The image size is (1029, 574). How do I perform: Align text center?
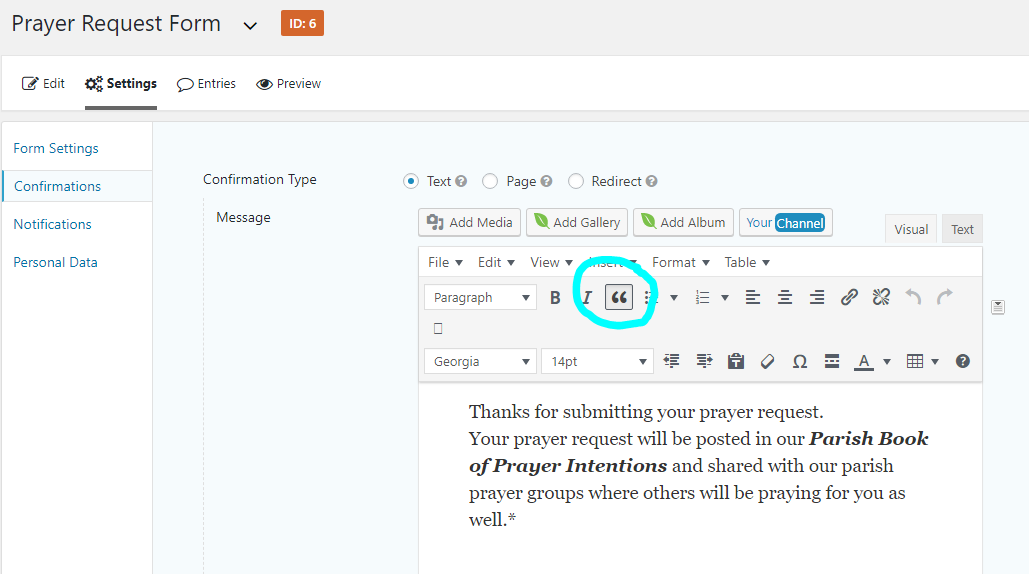[x=785, y=297]
